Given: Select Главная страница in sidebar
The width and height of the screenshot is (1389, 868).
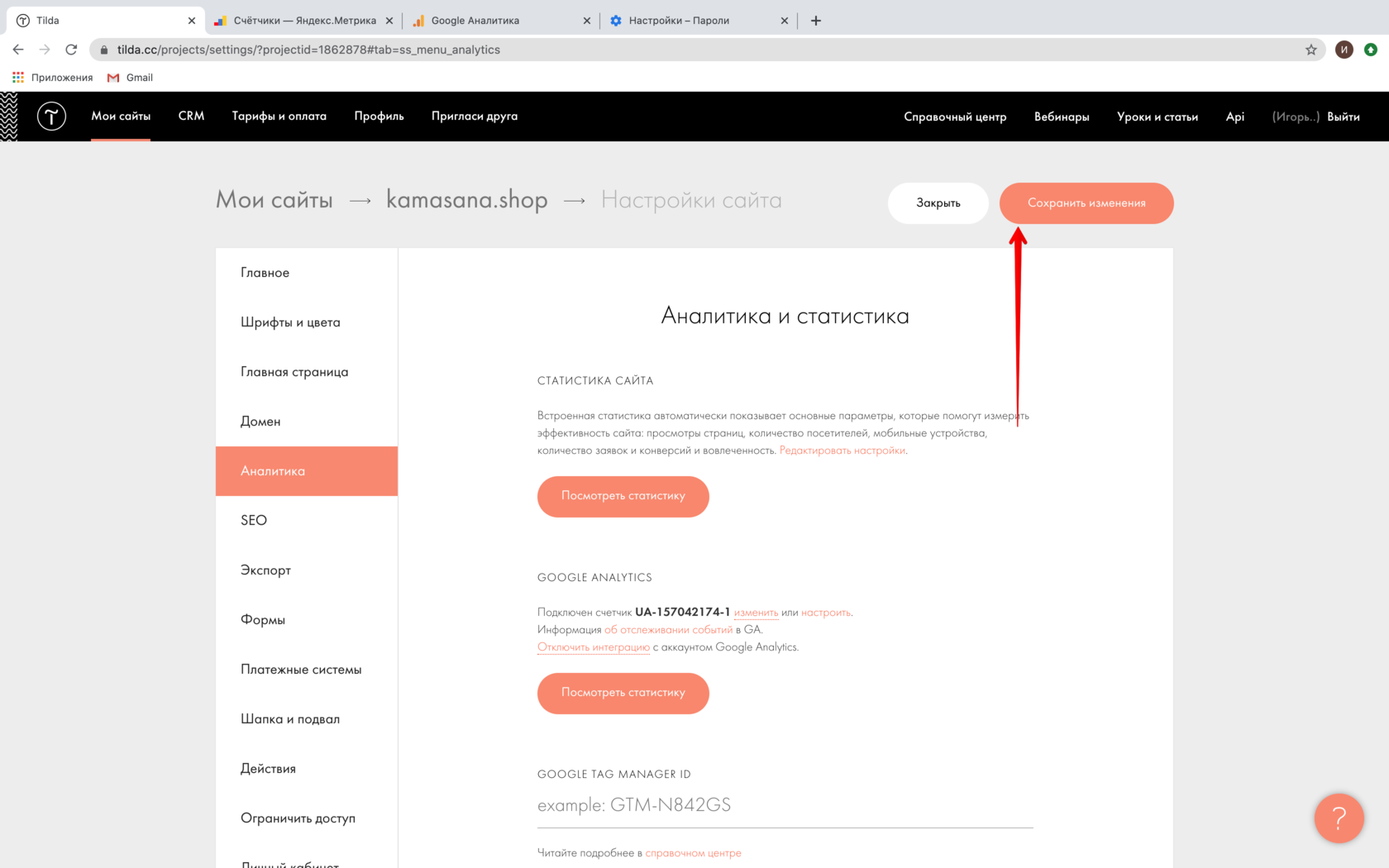Looking at the screenshot, I should pos(307,372).
